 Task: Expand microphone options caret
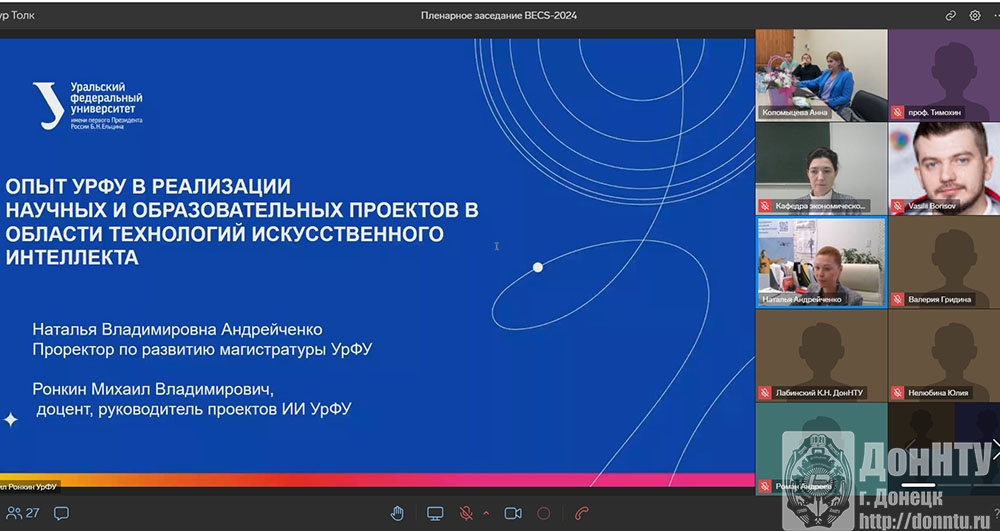pyautogui.click(x=487, y=513)
